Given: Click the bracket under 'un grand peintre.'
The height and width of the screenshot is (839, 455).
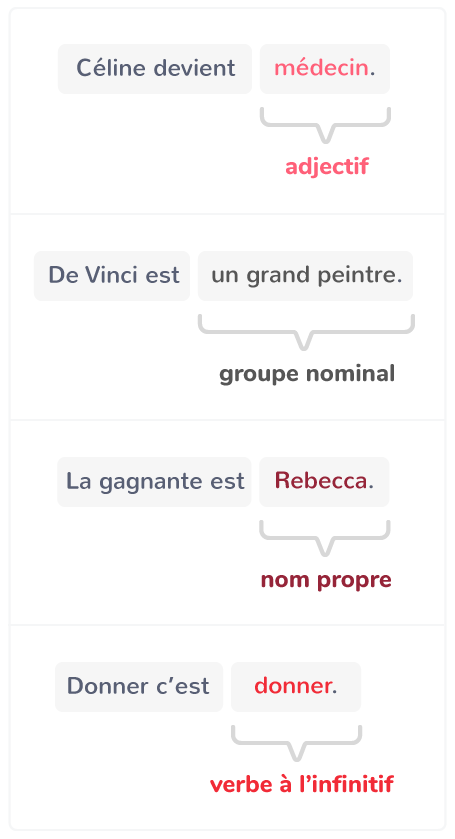Looking at the screenshot, I should pyautogui.click(x=306, y=332).
